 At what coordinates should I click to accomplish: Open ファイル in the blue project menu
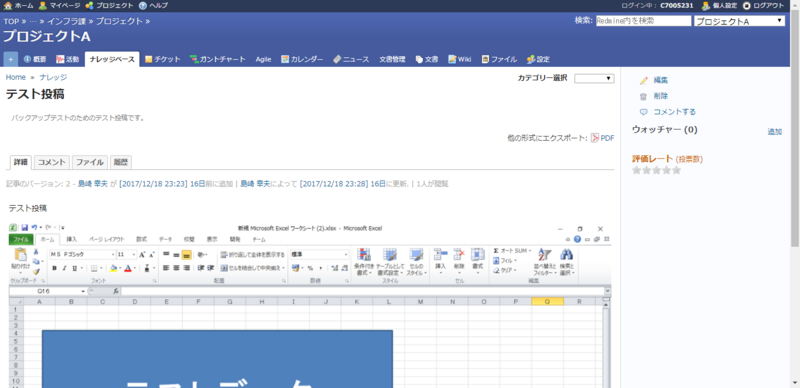(499, 59)
